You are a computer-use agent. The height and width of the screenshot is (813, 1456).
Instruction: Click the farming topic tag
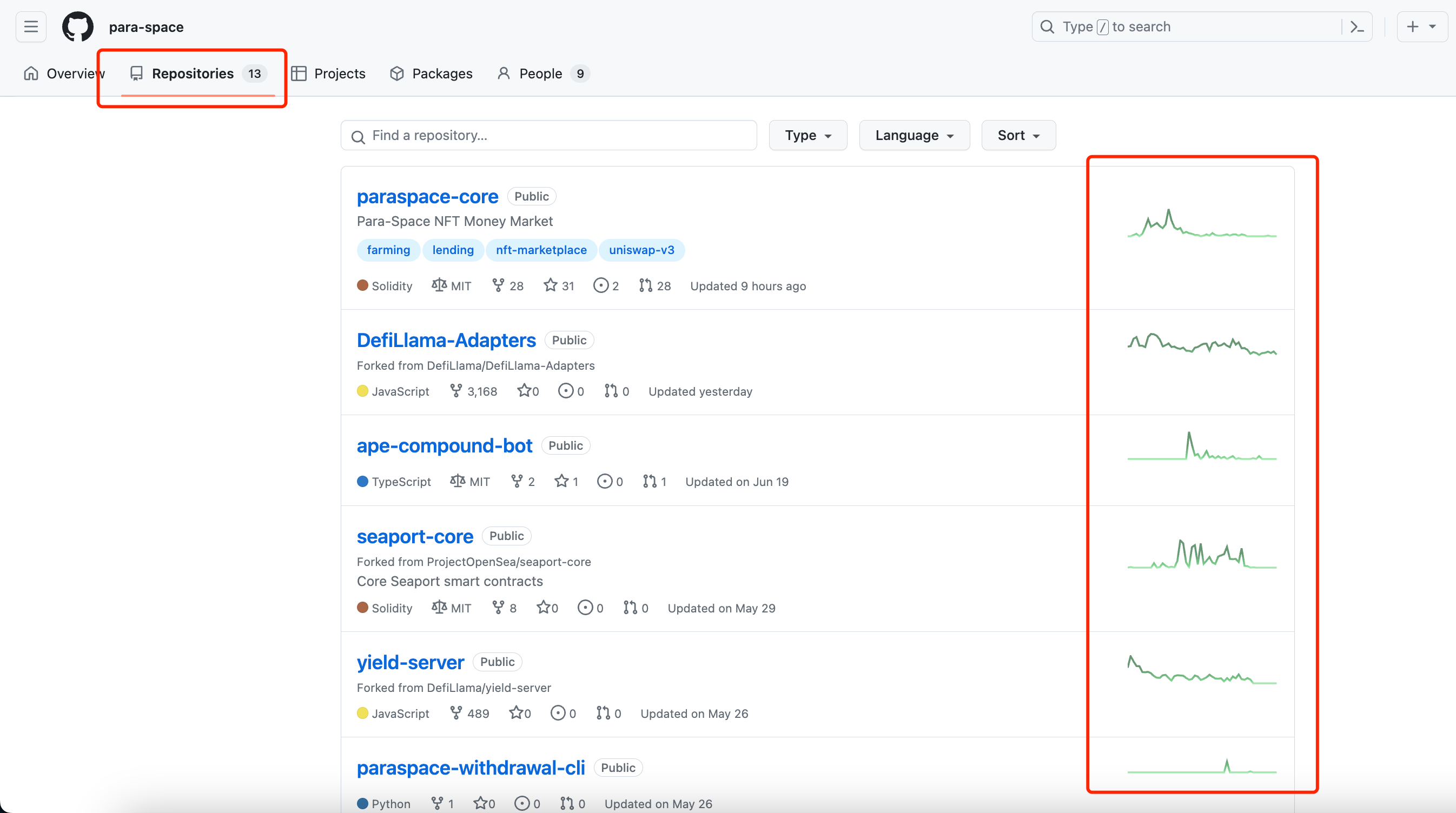[387, 250]
